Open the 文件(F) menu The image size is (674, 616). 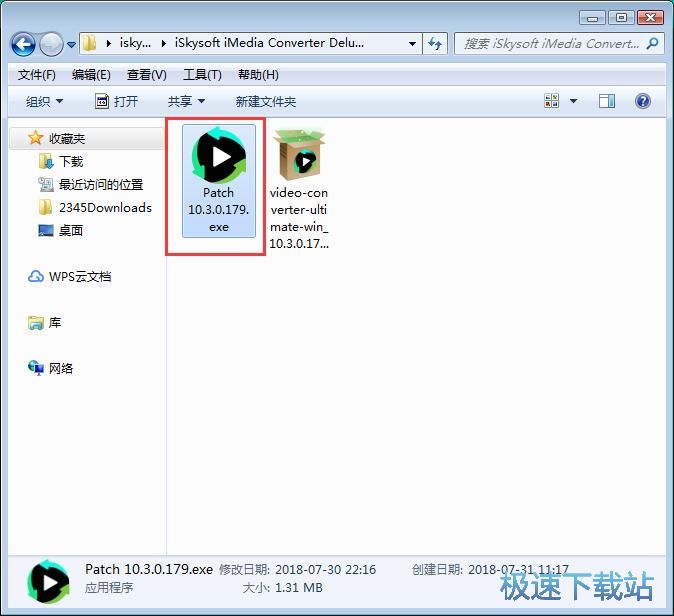(x=37, y=75)
